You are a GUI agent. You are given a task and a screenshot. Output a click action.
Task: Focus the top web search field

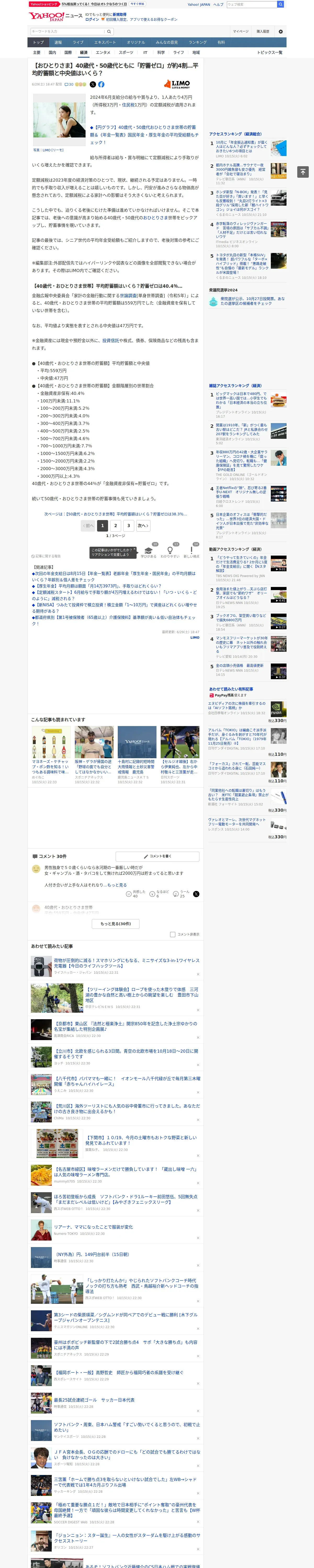(x=251, y=4)
